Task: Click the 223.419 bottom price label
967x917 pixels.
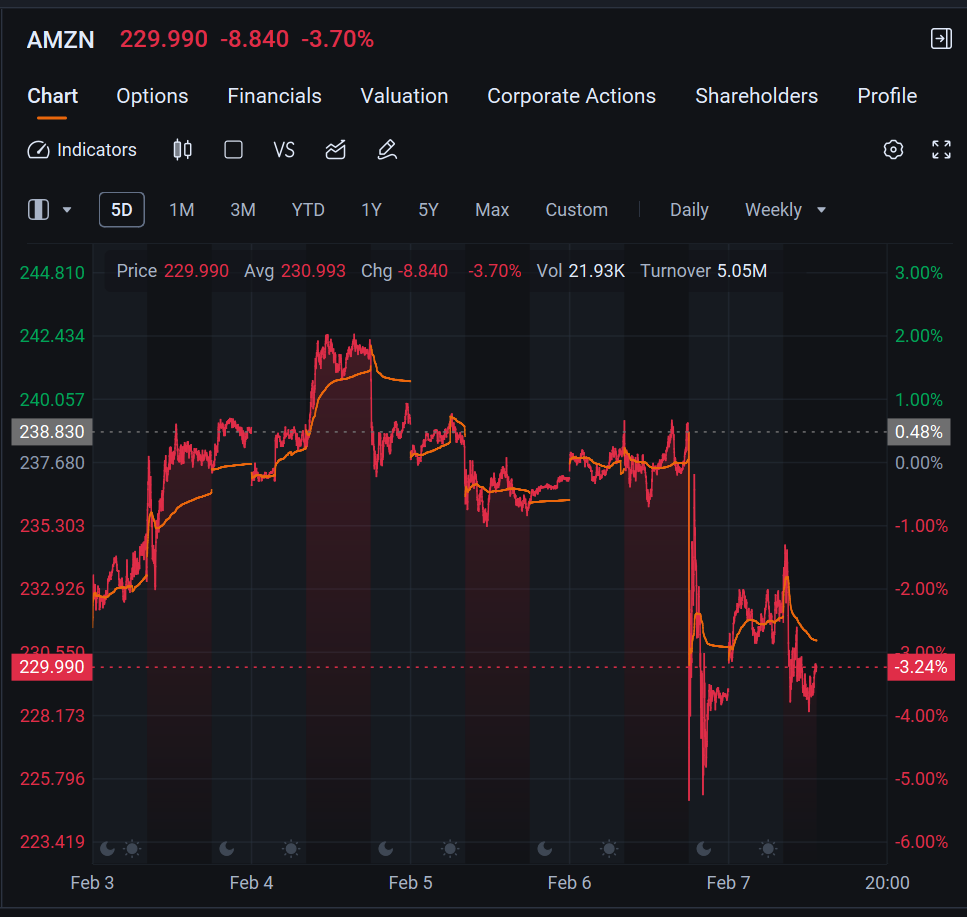Action: coord(52,842)
